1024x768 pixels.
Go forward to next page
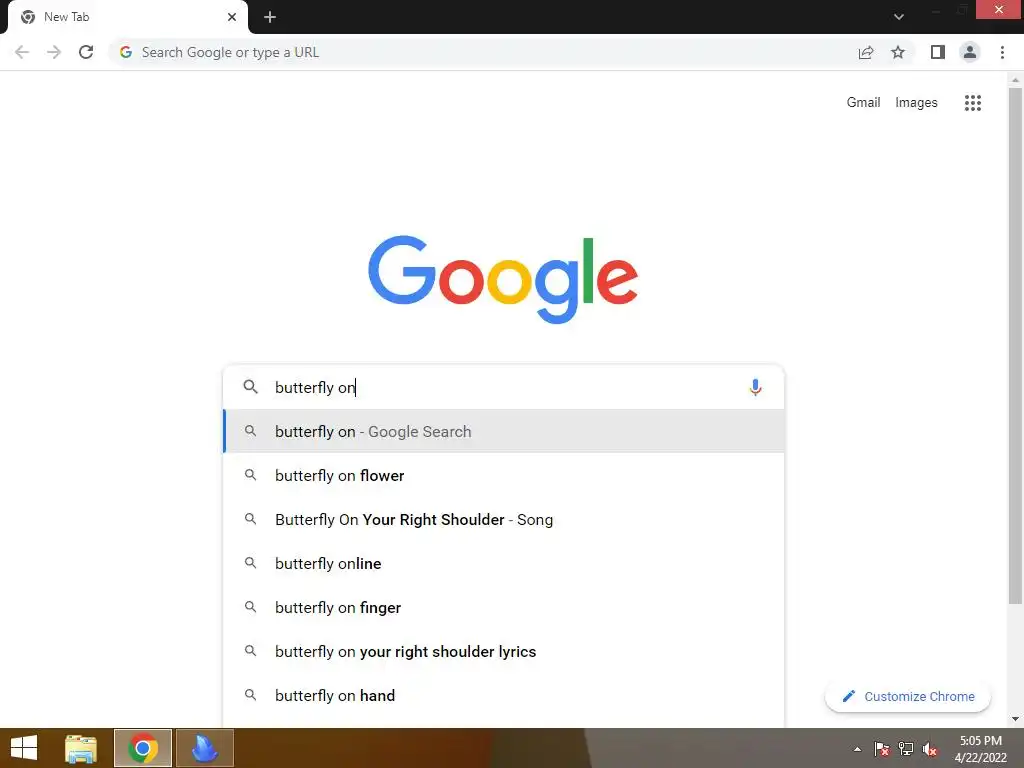pos(54,52)
